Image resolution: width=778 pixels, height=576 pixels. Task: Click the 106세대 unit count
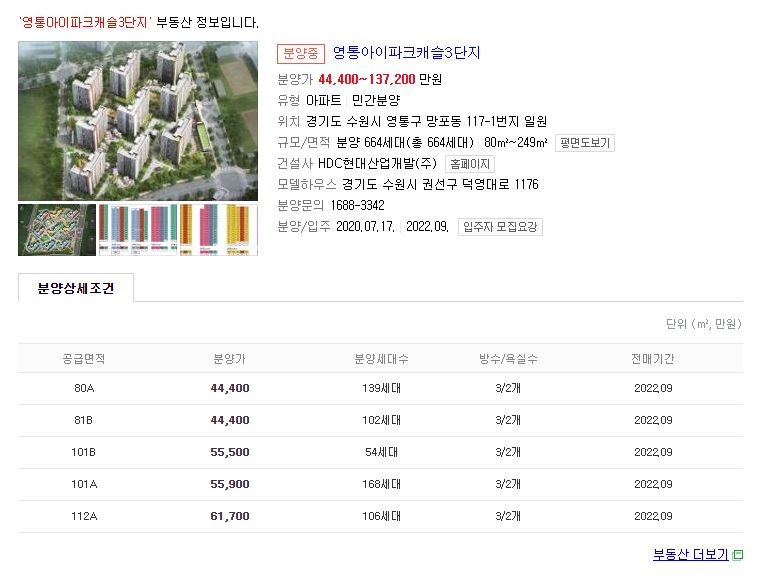point(381,516)
